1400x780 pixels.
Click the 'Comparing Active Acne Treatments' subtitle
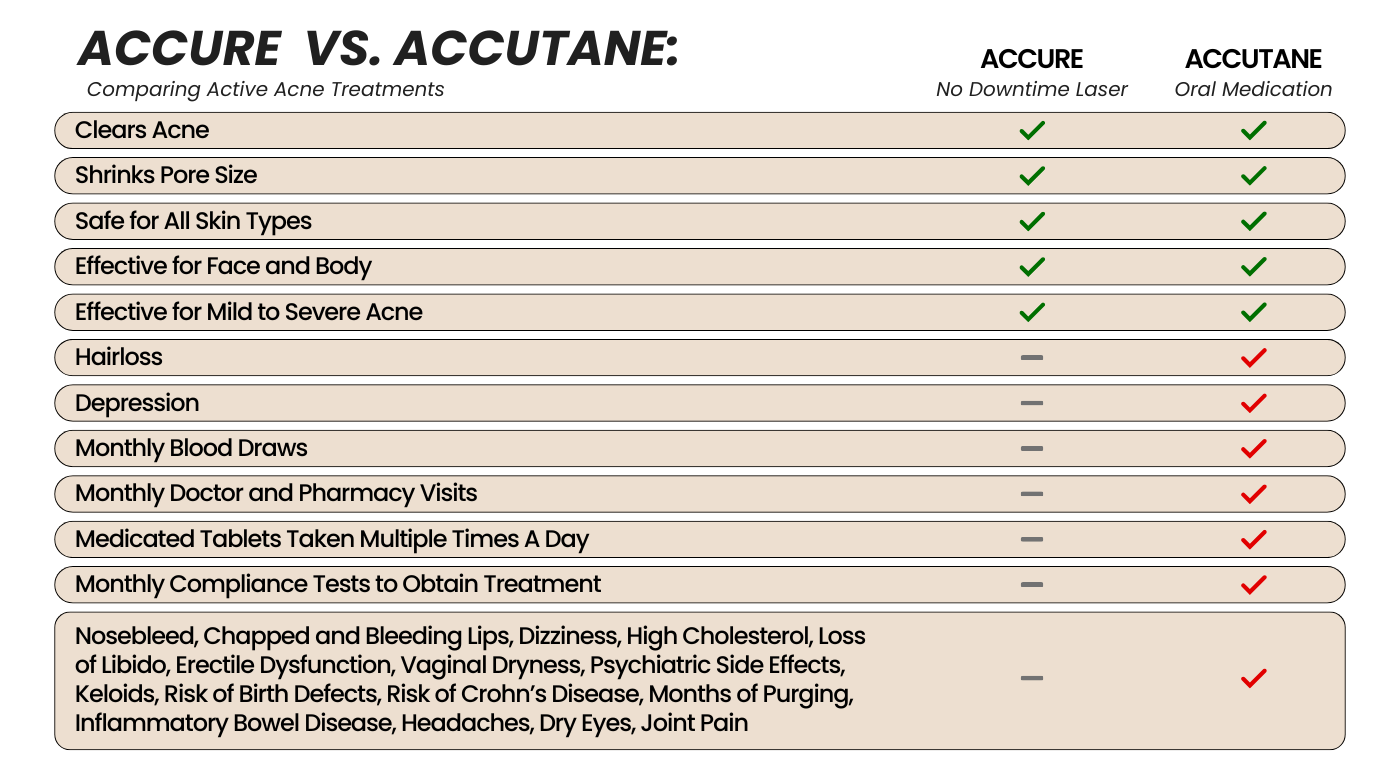point(265,89)
